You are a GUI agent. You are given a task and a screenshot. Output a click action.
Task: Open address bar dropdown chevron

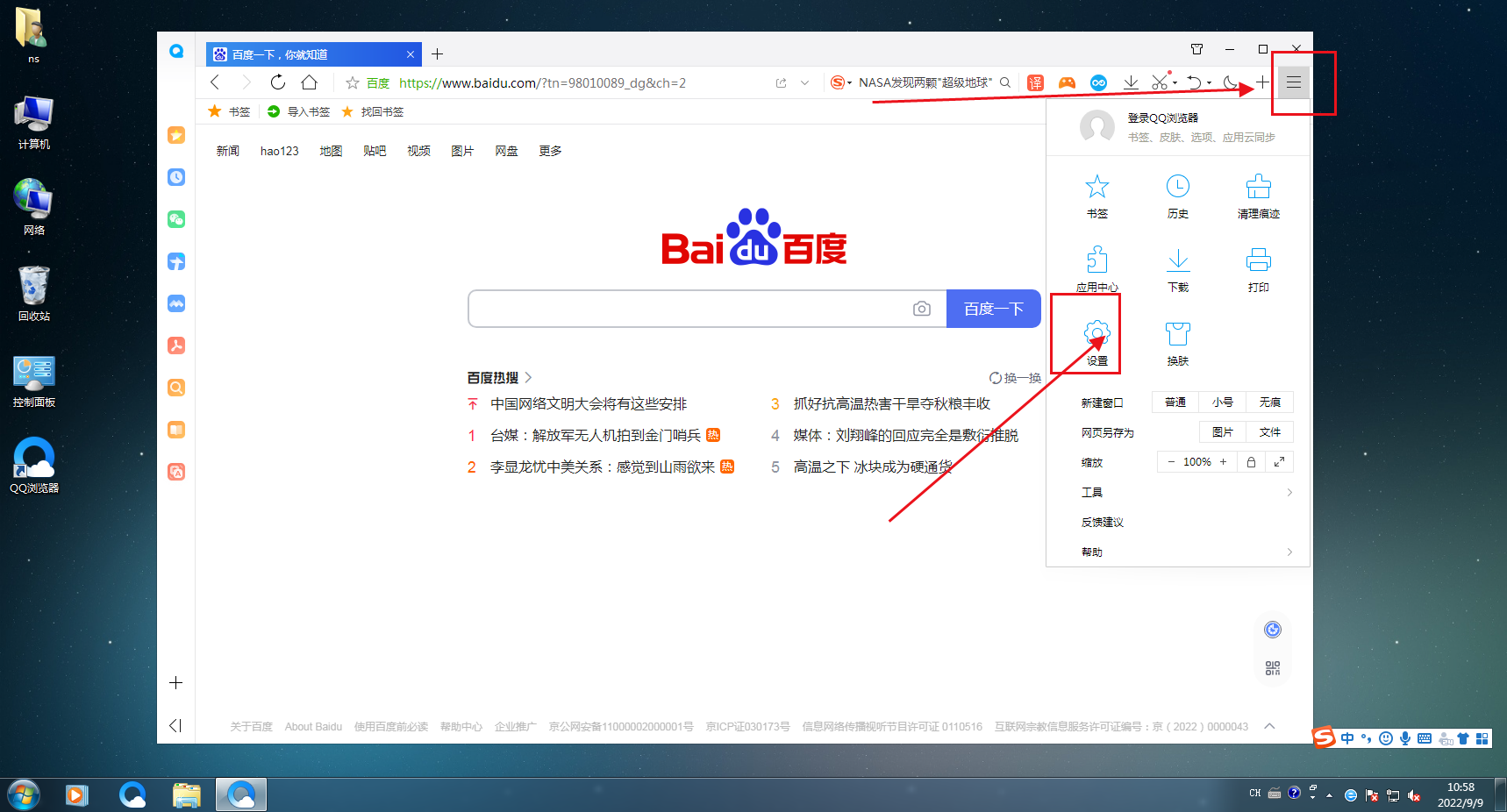point(805,83)
